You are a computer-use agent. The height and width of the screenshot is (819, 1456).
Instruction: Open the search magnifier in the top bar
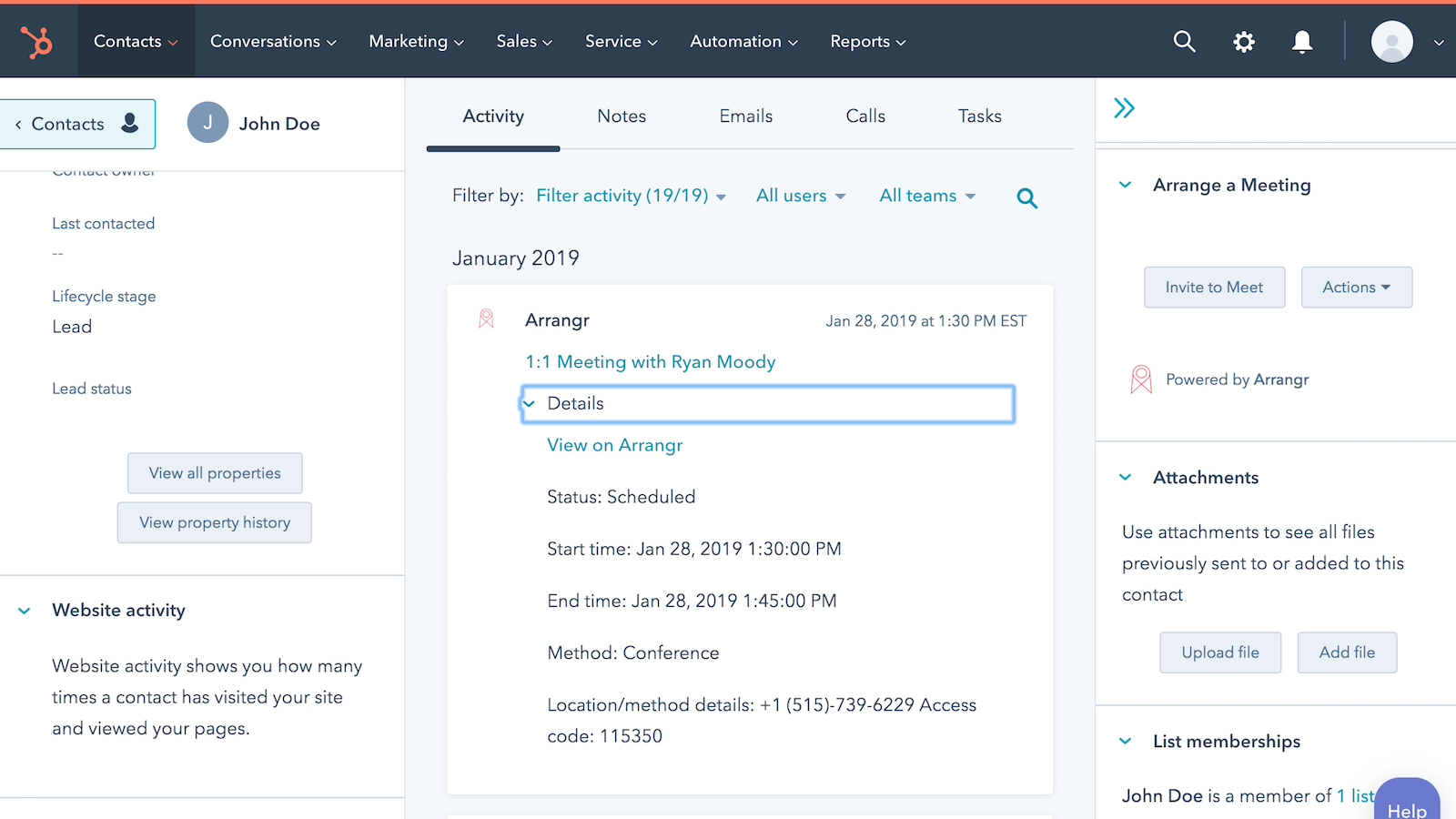[x=1184, y=41]
